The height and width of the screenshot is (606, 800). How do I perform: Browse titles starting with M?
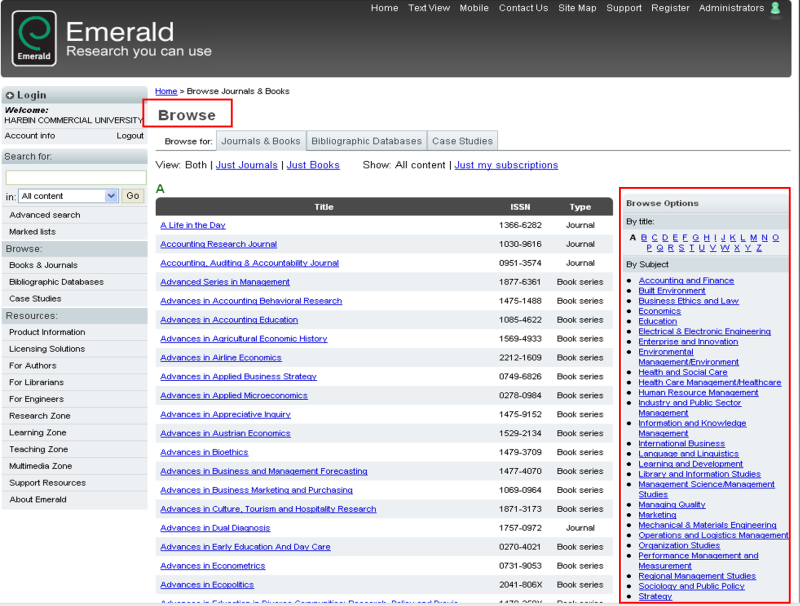754,238
